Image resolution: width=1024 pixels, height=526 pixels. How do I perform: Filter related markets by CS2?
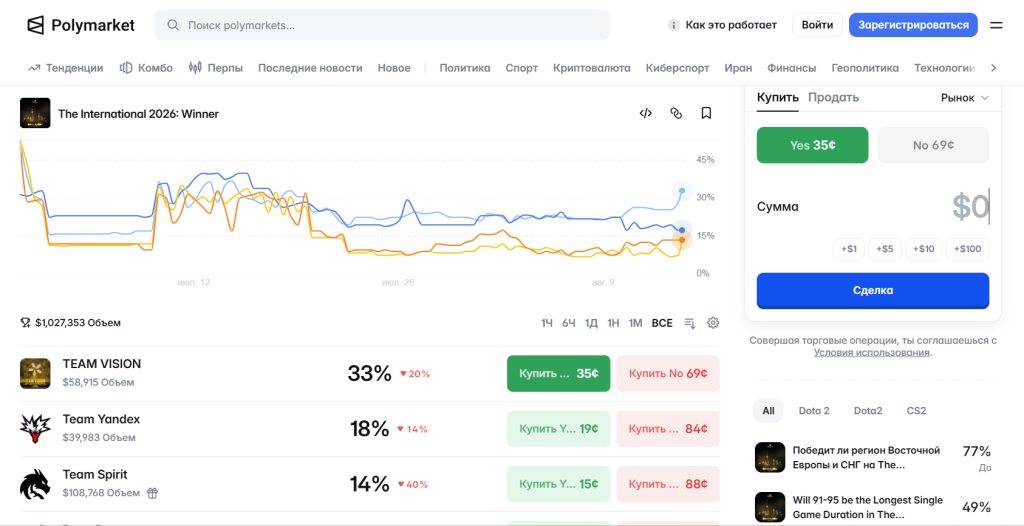[916, 411]
